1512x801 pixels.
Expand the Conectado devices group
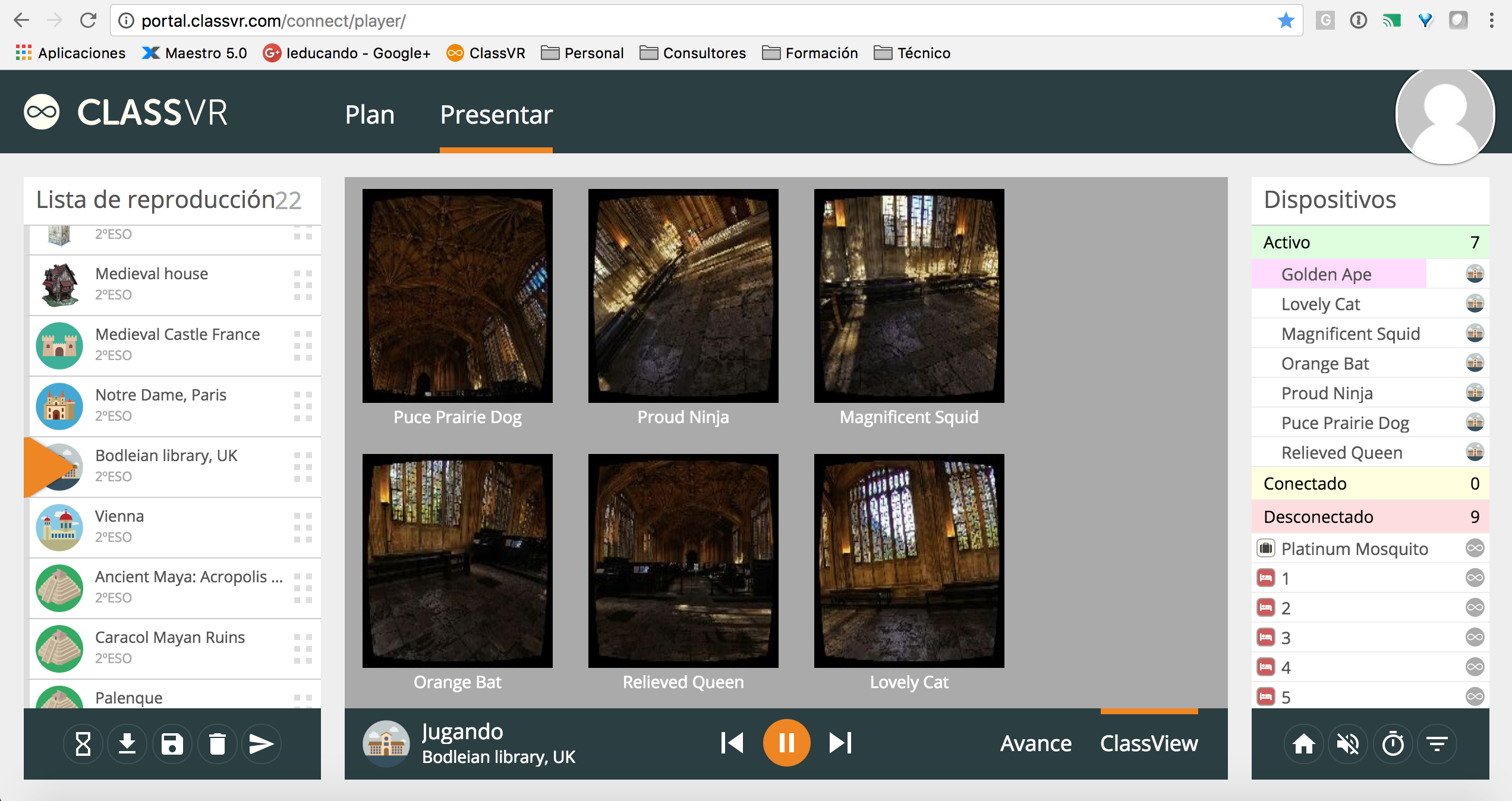click(x=1369, y=484)
